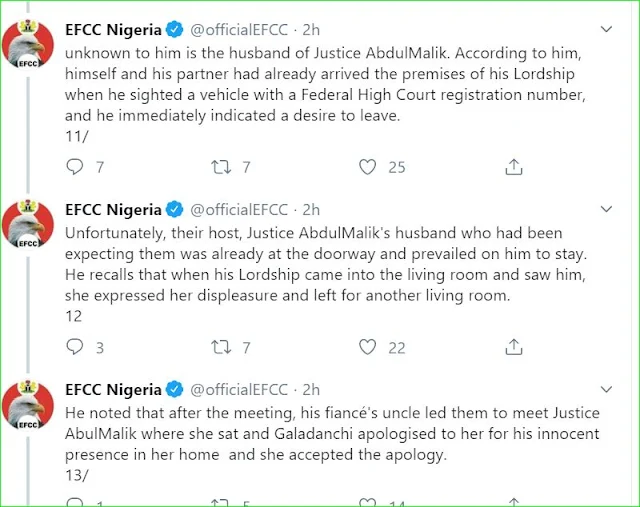Click EFCC Nigeria name on the third tweet
This screenshot has height=507, width=640.
tap(112, 389)
